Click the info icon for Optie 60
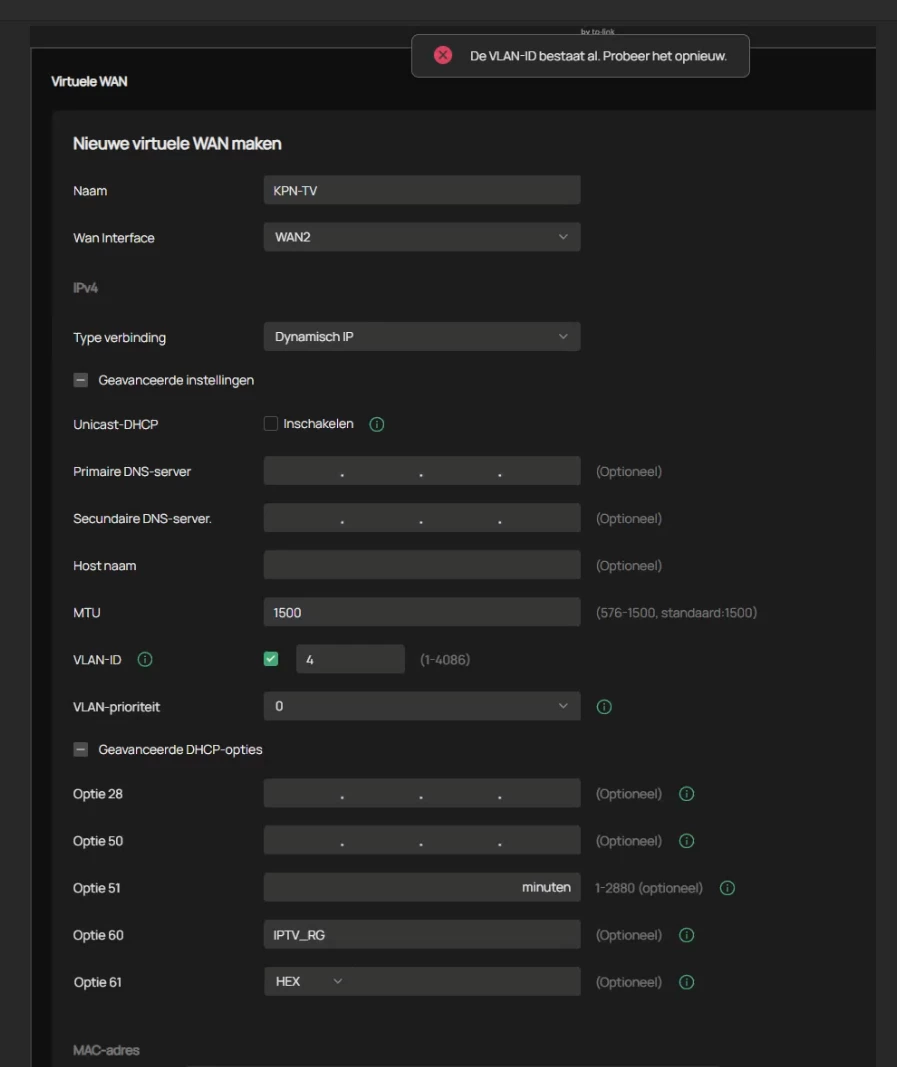 686,935
